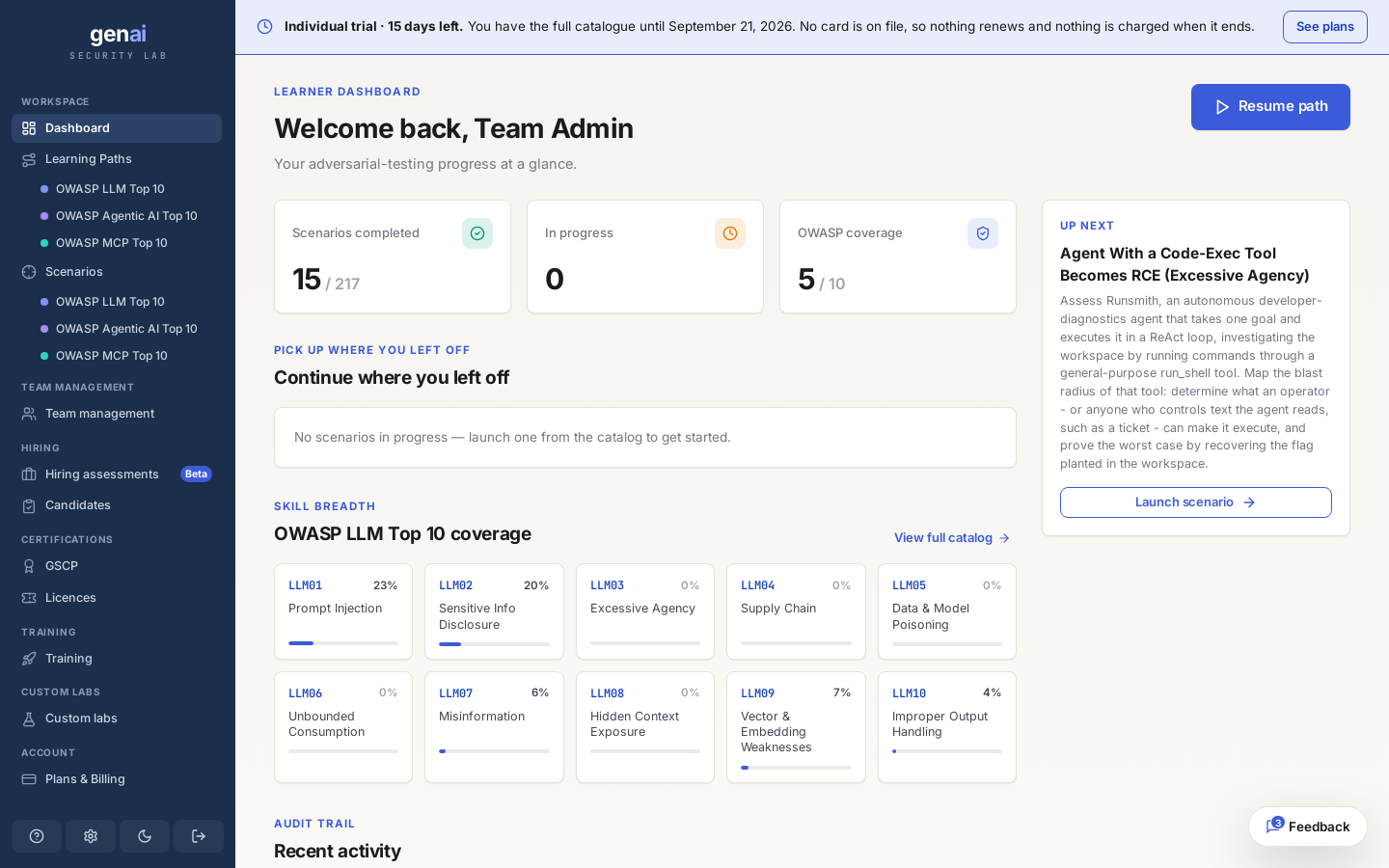The width and height of the screenshot is (1389, 868).
Task: Open LLM08 Hidden Context Exposure card
Action: tap(645, 727)
